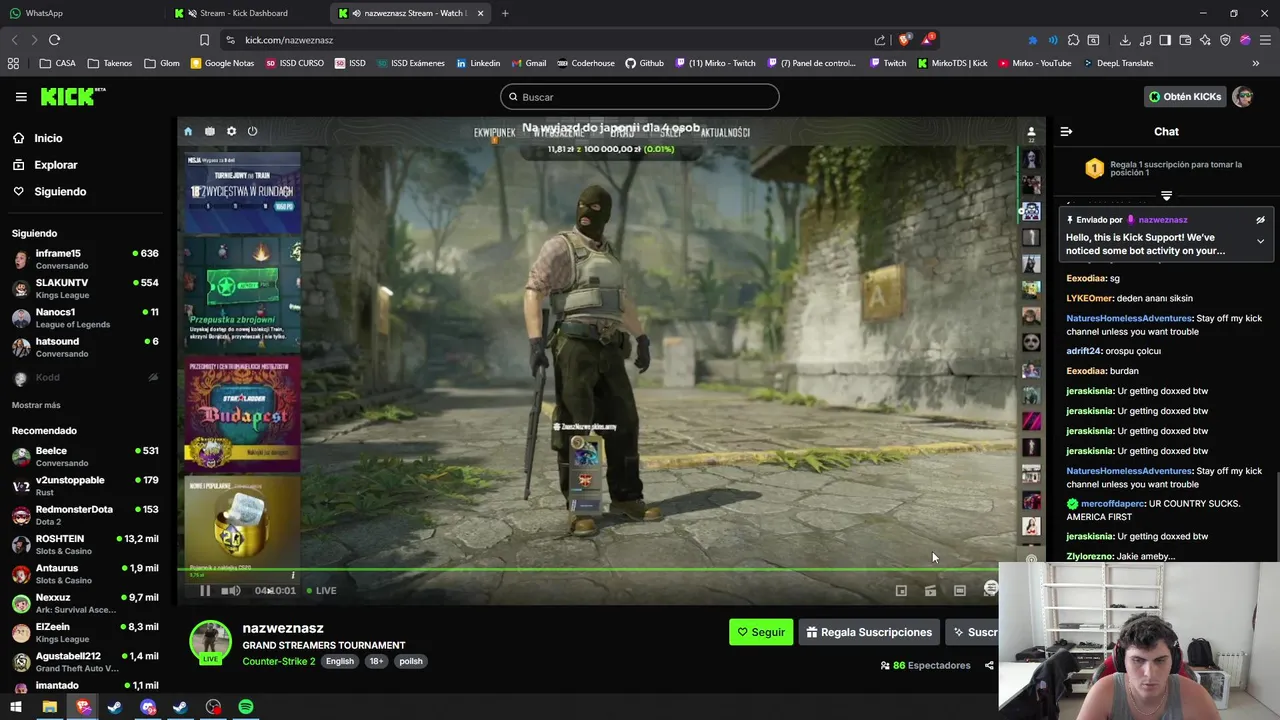Click the poilsh tag
This screenshot has width=1280, height=720.
pos(411,661)
